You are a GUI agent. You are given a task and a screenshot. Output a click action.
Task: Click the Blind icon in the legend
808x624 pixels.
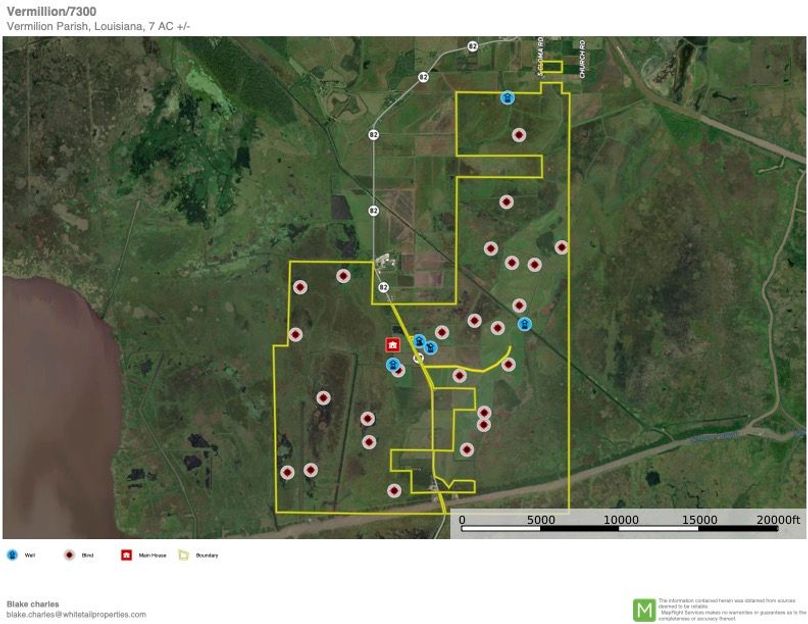(69, 554)
